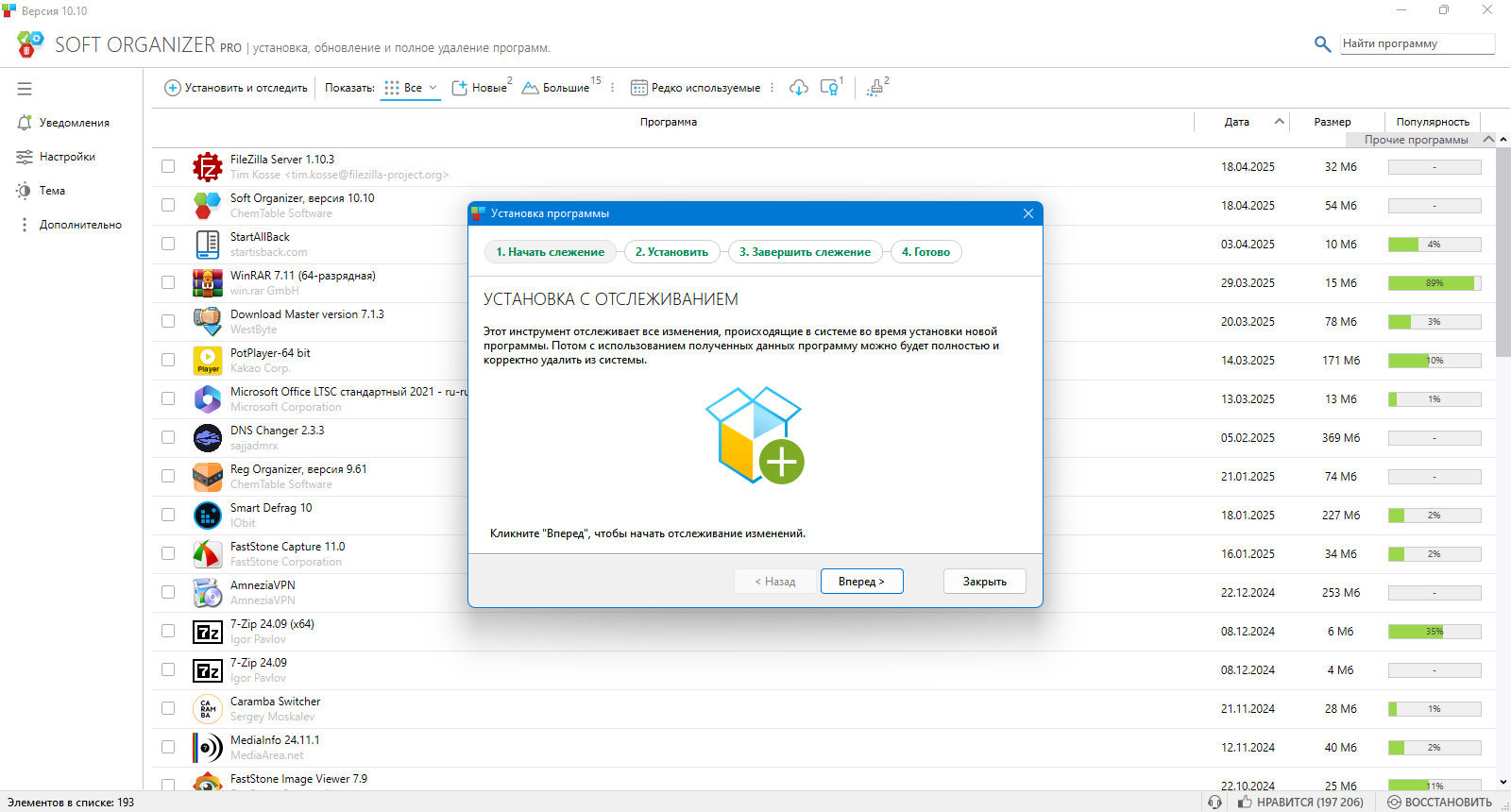1511x812 pixels.
Task: Open Уведомления from the sidebar
Action: (x=62, y=123)
